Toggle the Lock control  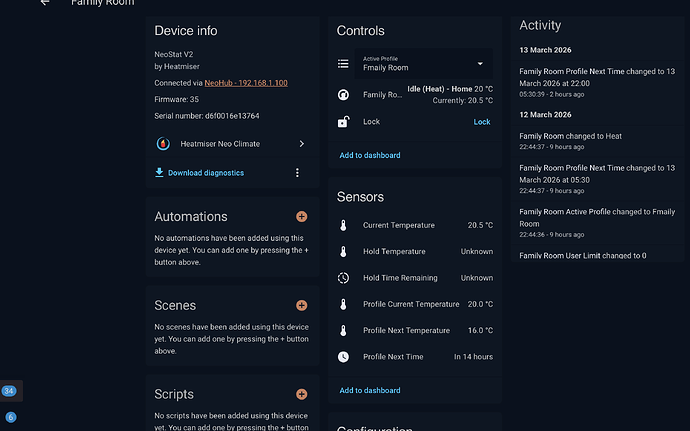(481, 122)
